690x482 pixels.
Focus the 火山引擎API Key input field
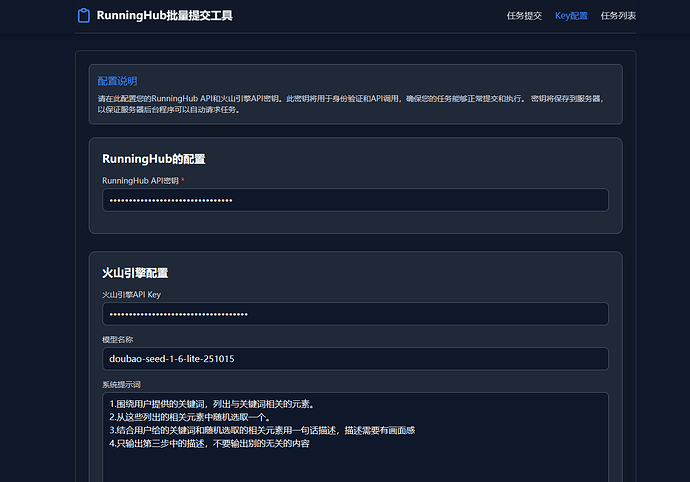click(x=356, y=314)
